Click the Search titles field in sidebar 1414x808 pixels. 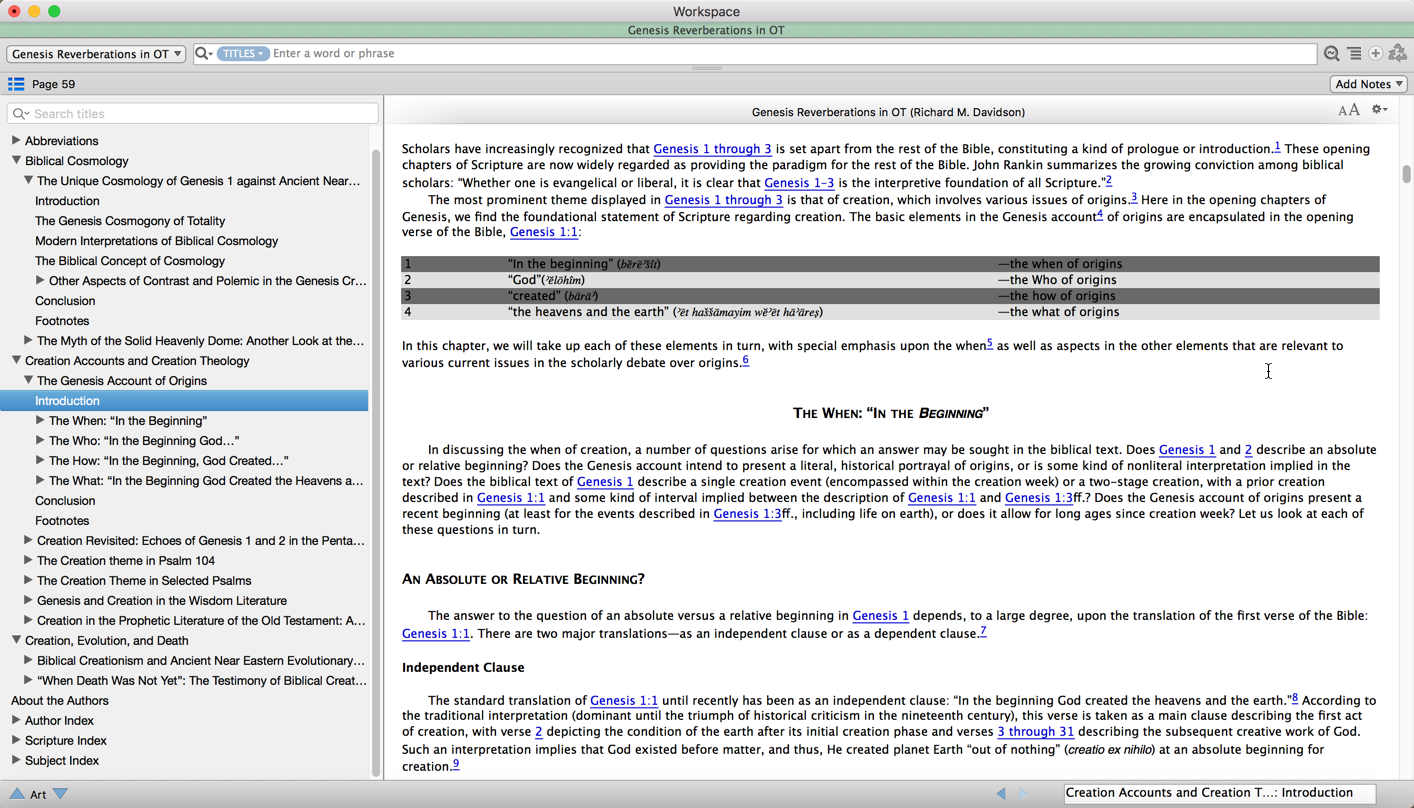[x=193, y=114]
